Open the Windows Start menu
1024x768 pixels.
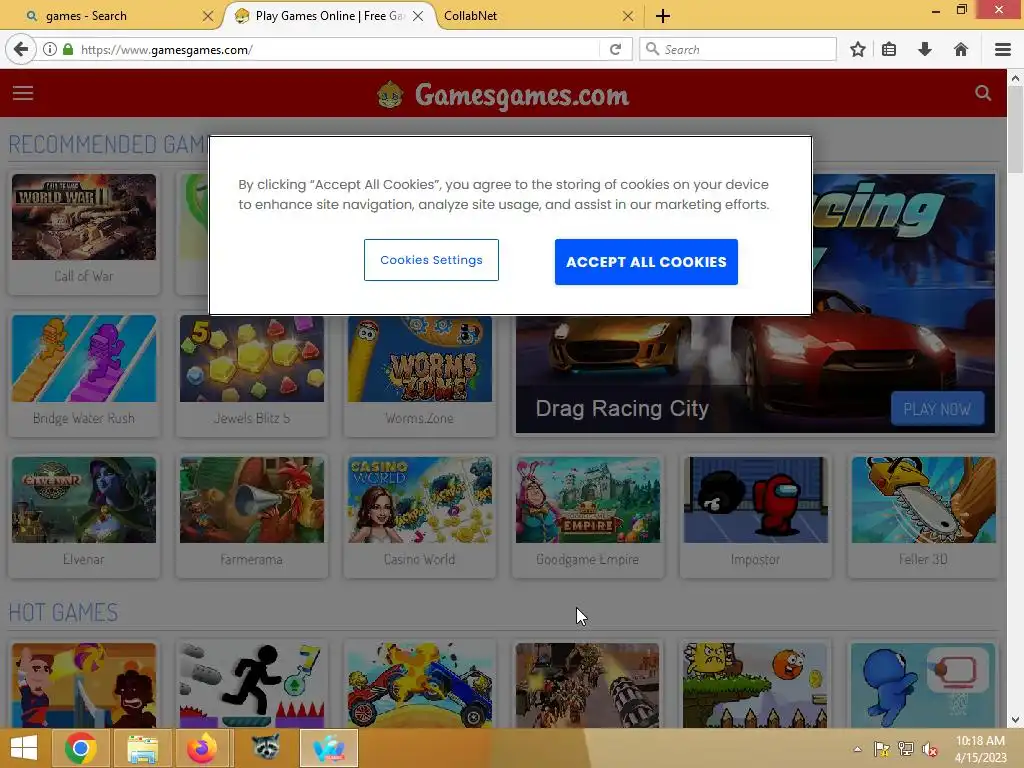24,748
